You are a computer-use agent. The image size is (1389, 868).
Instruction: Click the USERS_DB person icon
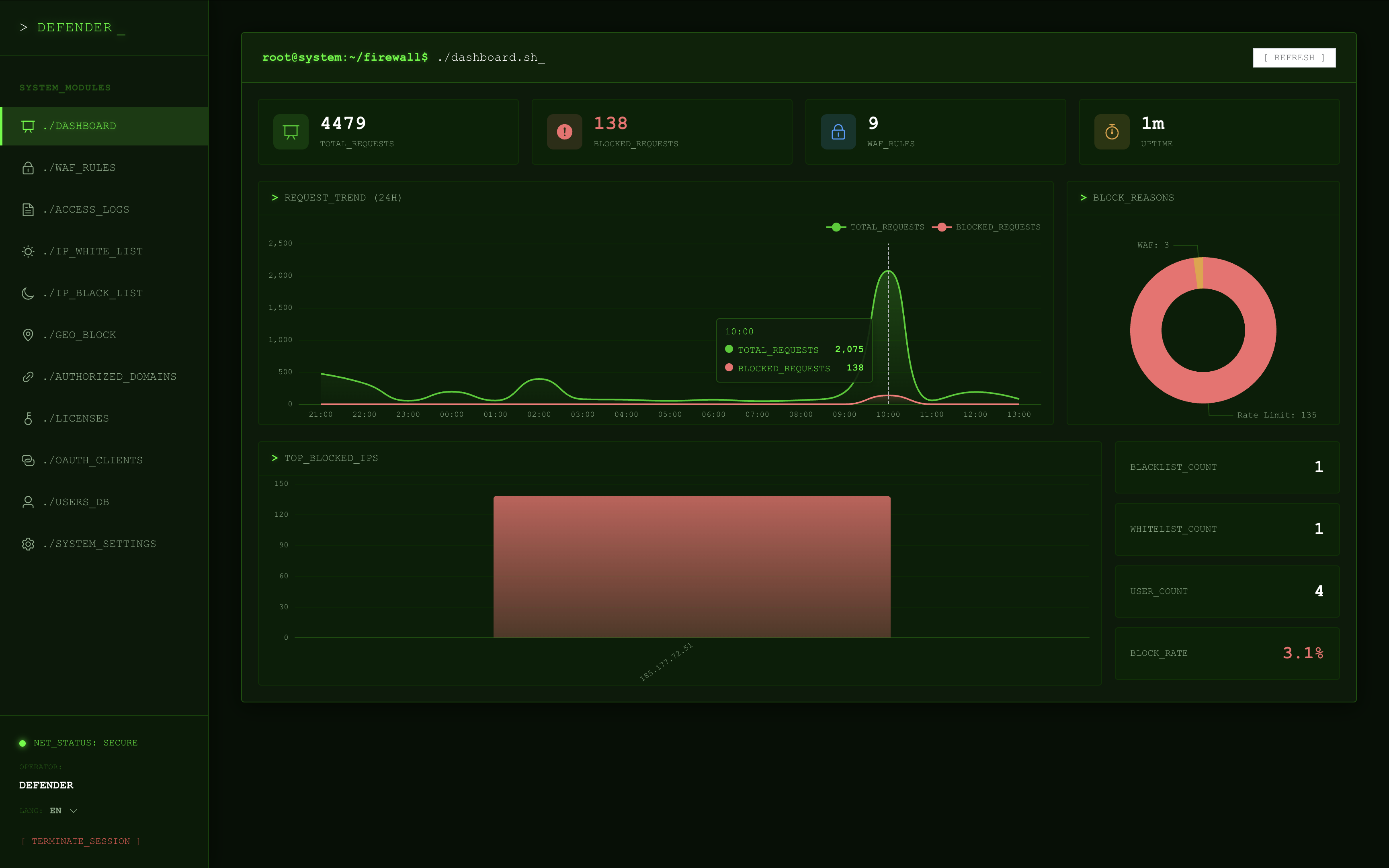[x=28, y=502]
